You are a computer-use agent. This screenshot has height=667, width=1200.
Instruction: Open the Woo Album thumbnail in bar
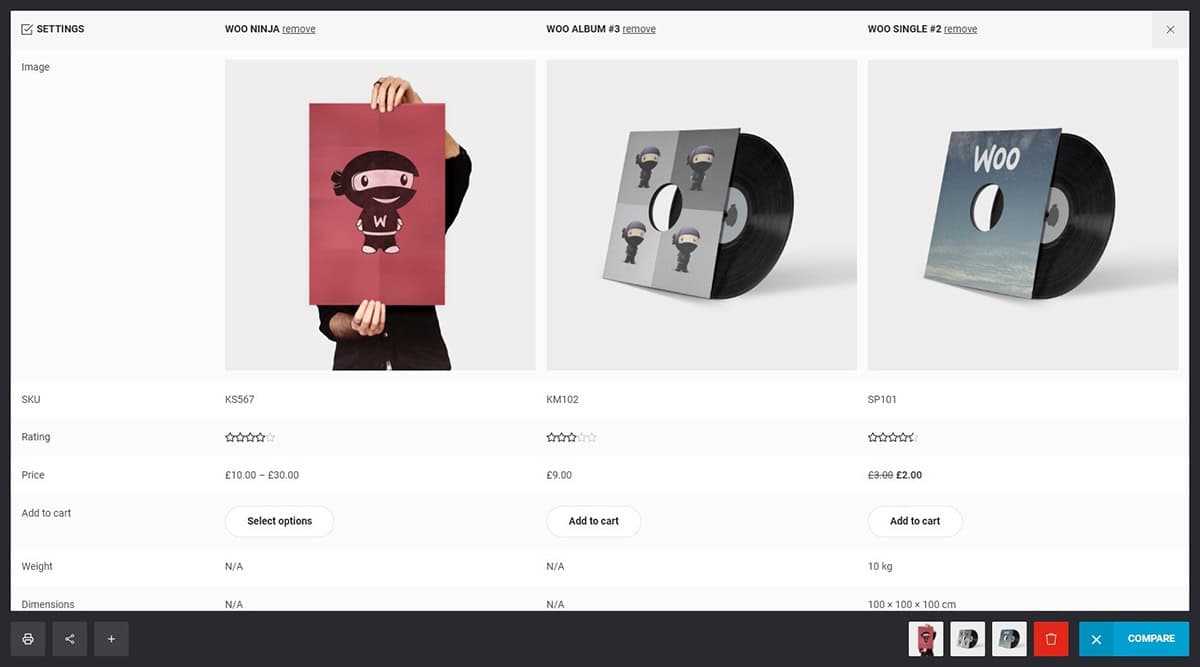[967, 639]
